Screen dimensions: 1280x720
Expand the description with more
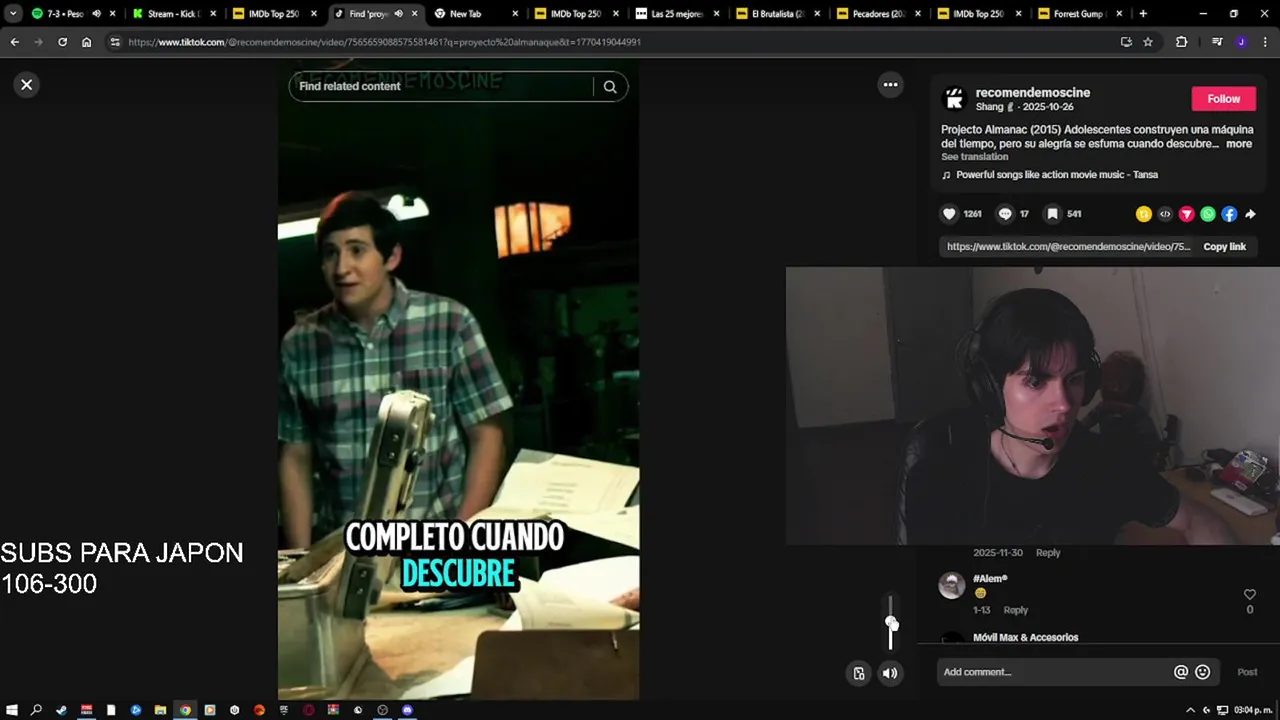tap(1239, 144)
